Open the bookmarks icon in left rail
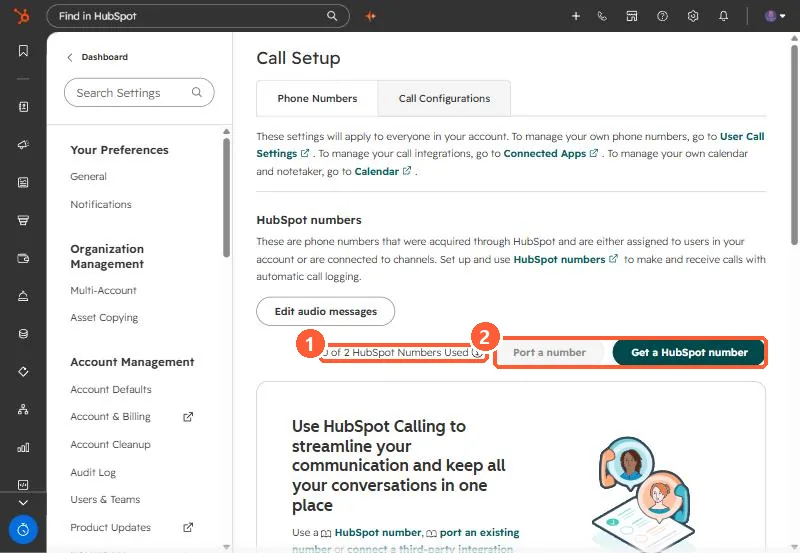The height and width of the screenshot is (553, 800). click(23, 51)
